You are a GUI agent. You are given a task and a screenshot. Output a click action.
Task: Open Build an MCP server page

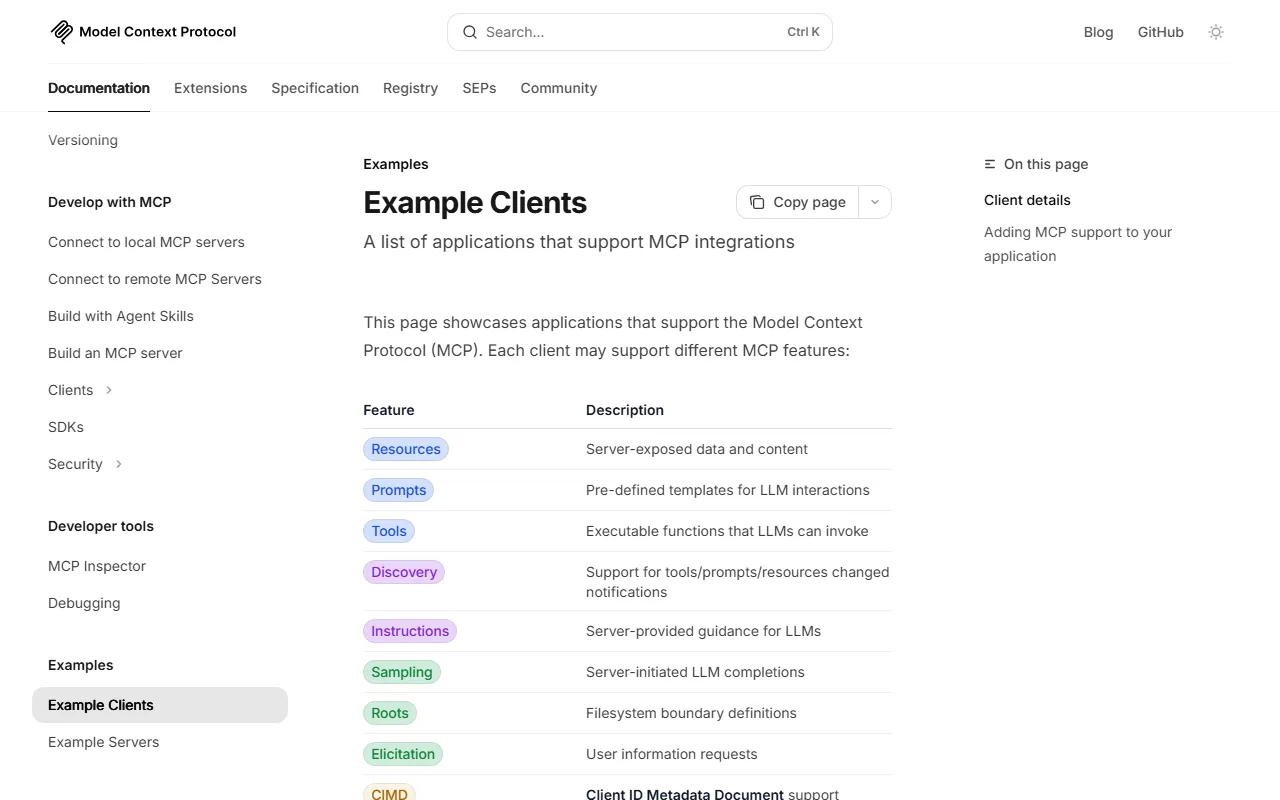[x=115, y=353]
